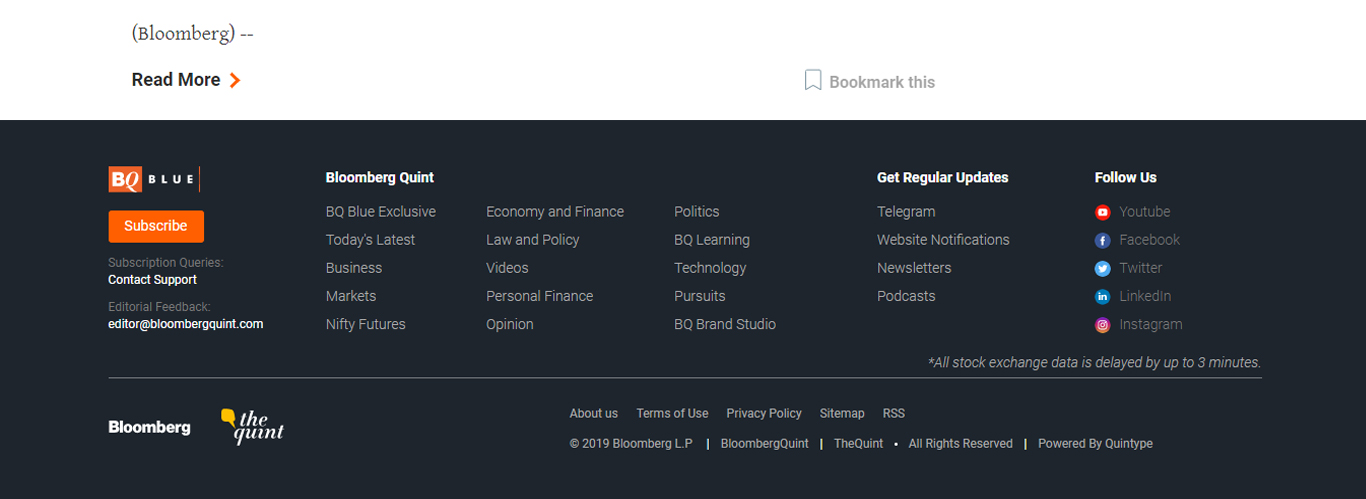
Task: Open The Quint logo link
Action: [x=252, y=426]
